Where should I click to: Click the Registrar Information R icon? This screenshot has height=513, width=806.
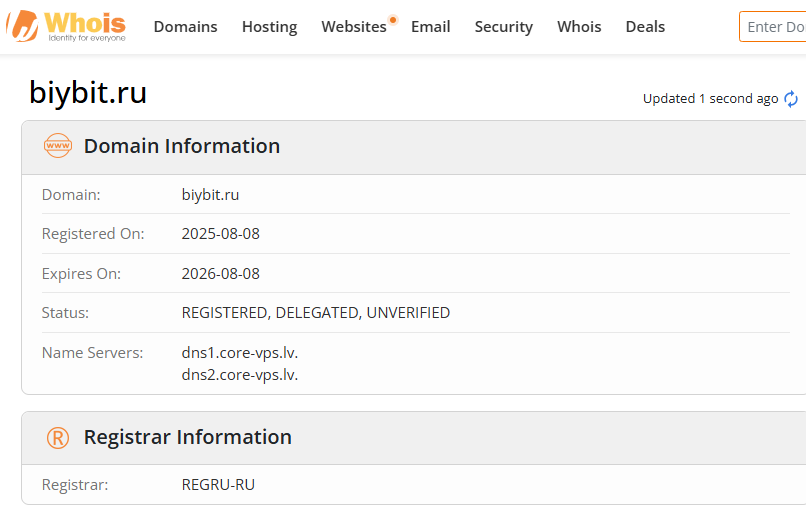coord(58,438)
